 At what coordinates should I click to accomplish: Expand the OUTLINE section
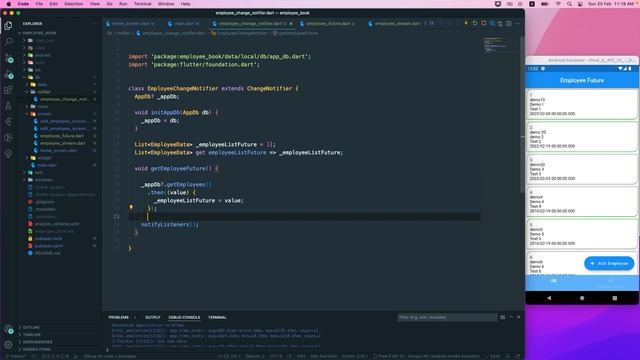tap(31, 327)
